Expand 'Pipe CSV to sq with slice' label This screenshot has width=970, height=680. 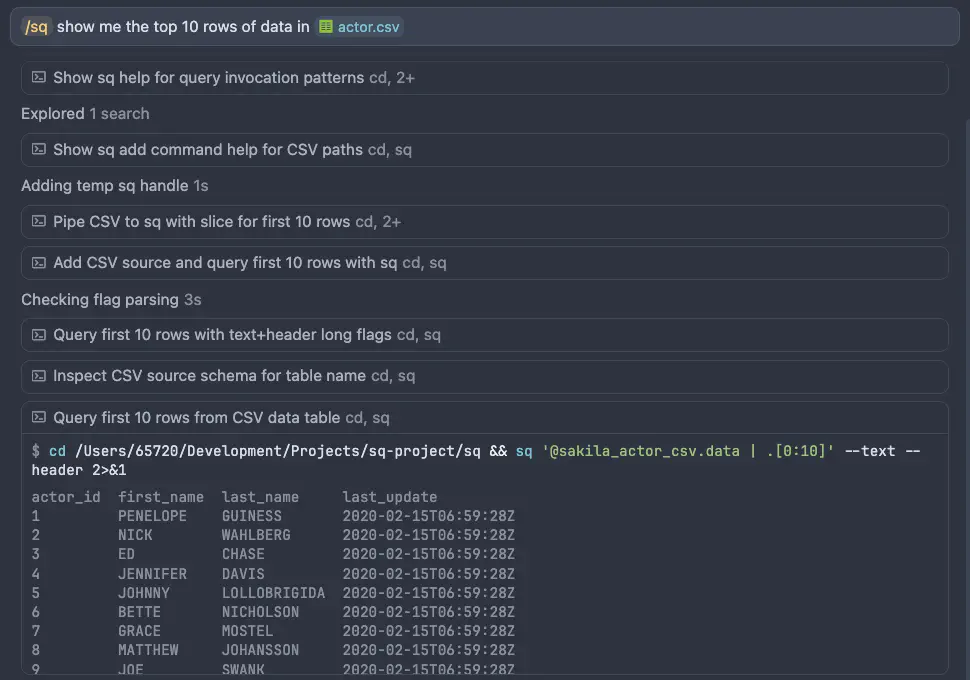tap(201, 221)
